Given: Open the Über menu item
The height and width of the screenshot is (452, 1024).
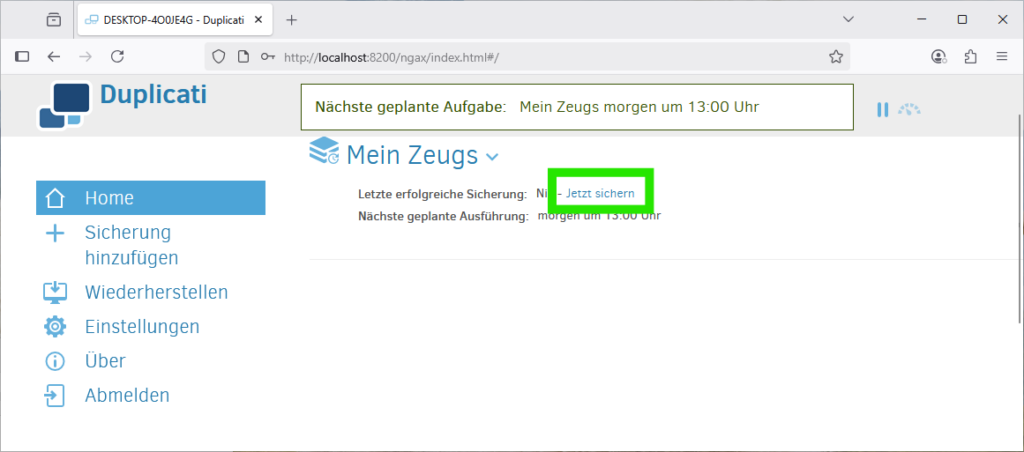Looking at the screenshot, I should click(x=104, y=361).
